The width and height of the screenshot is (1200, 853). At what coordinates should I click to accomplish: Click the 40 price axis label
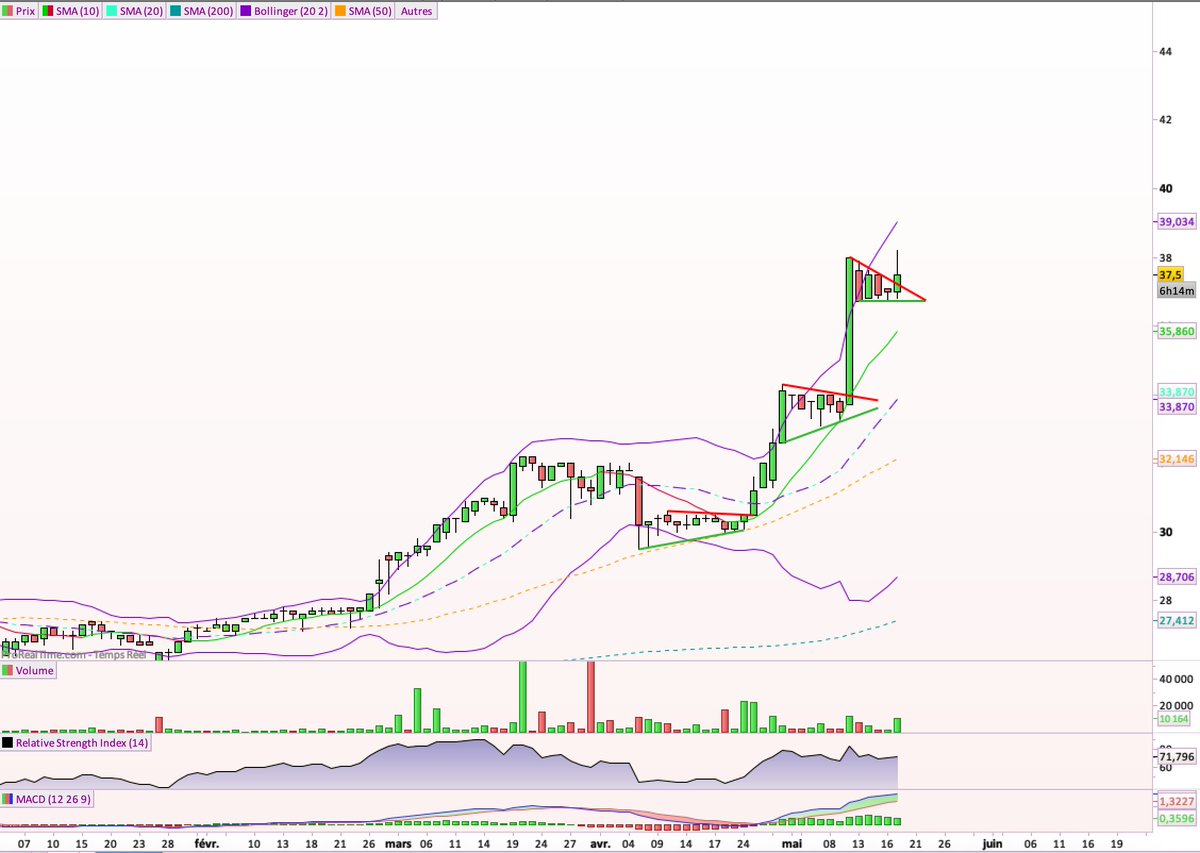coord(1165,188)
